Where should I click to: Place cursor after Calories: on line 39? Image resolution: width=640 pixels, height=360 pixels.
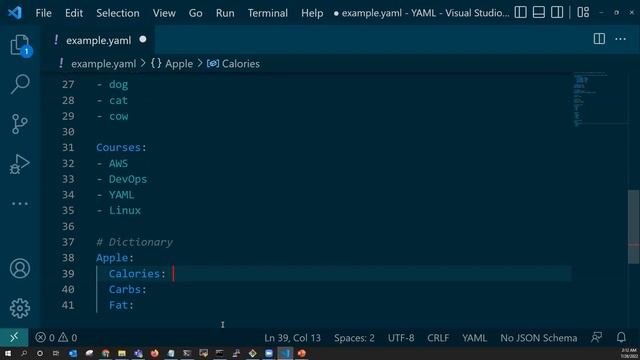[173, 273]
